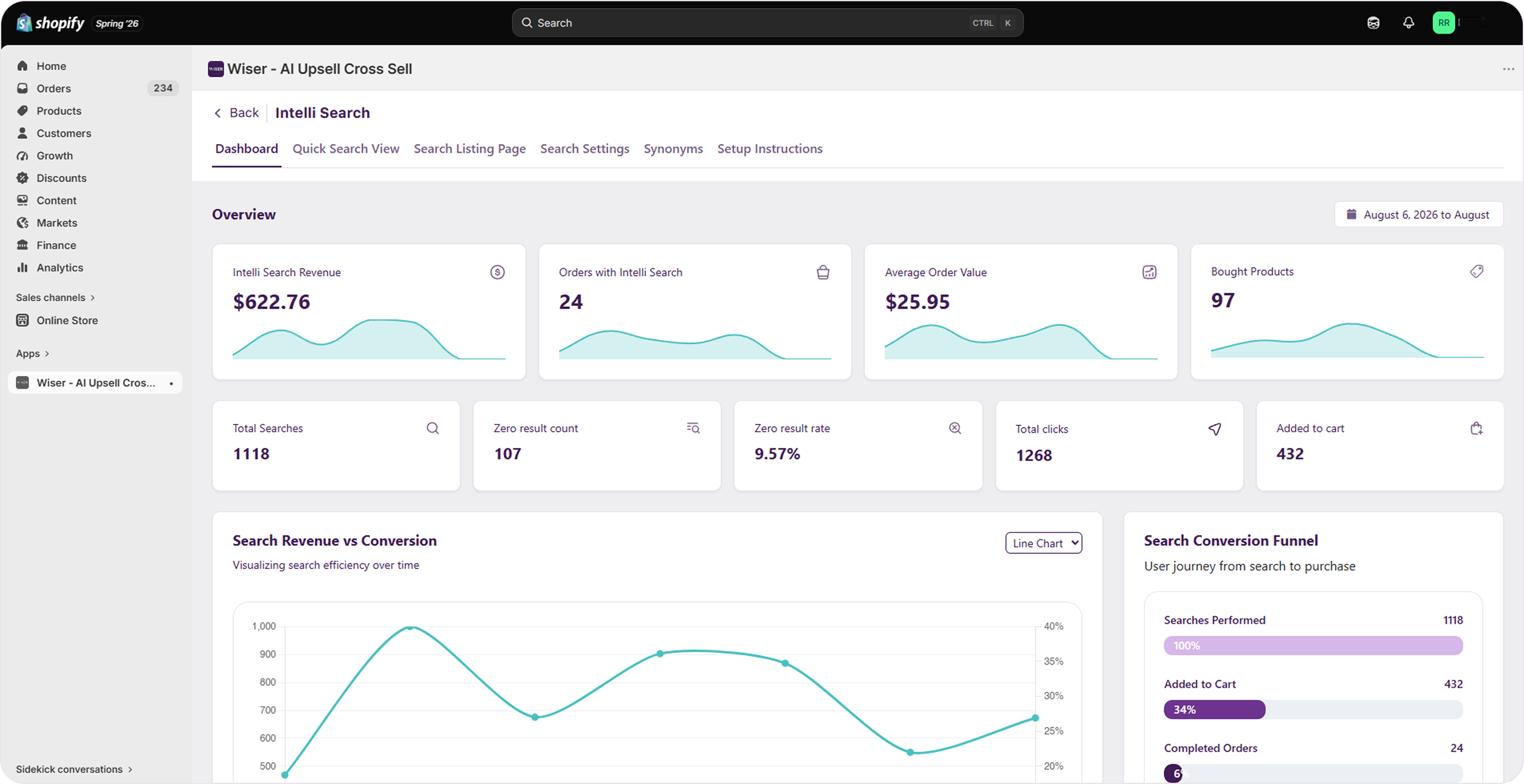Click the Home icon in sidebar
This screenshot has height=784, width=1524.
pyautogui.click(x=22, y=66)
